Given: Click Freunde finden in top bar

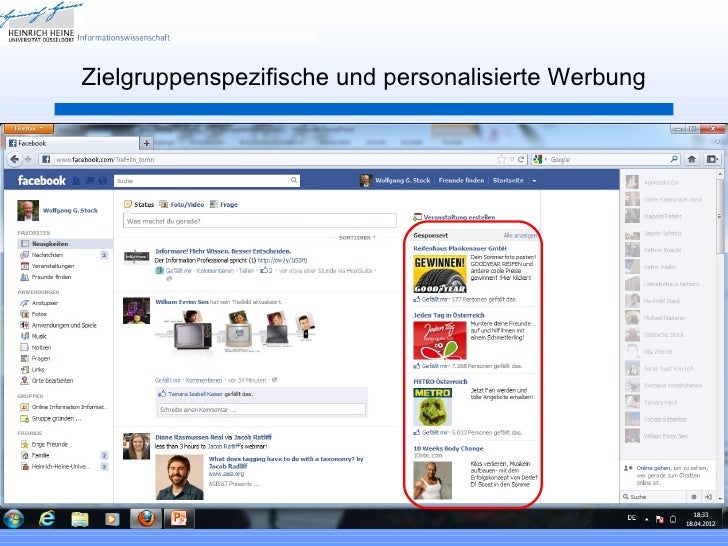Looking at the screenshot, I should (461, 180).
